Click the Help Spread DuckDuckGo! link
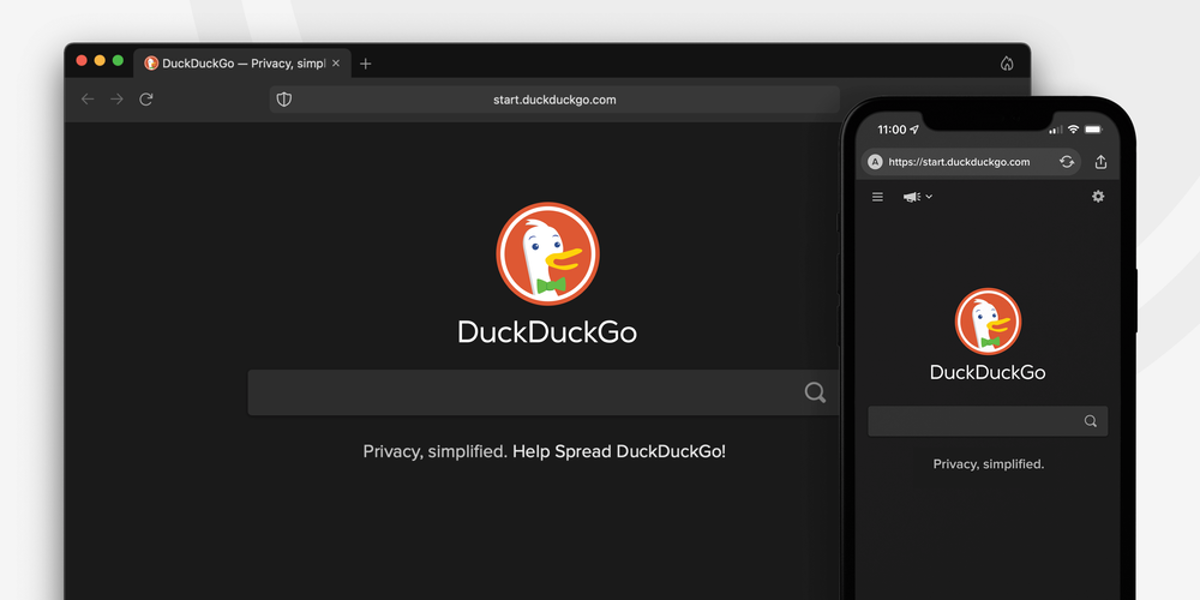 (x=619, y=451)
